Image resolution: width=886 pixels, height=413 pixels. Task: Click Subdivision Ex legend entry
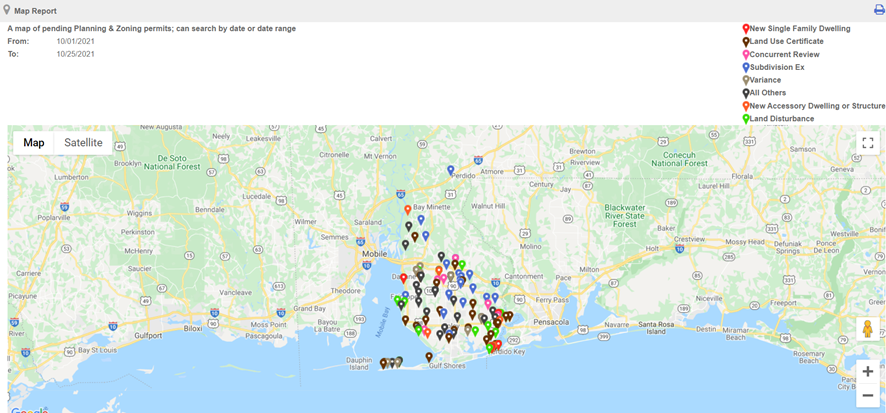tap(773, 67)
